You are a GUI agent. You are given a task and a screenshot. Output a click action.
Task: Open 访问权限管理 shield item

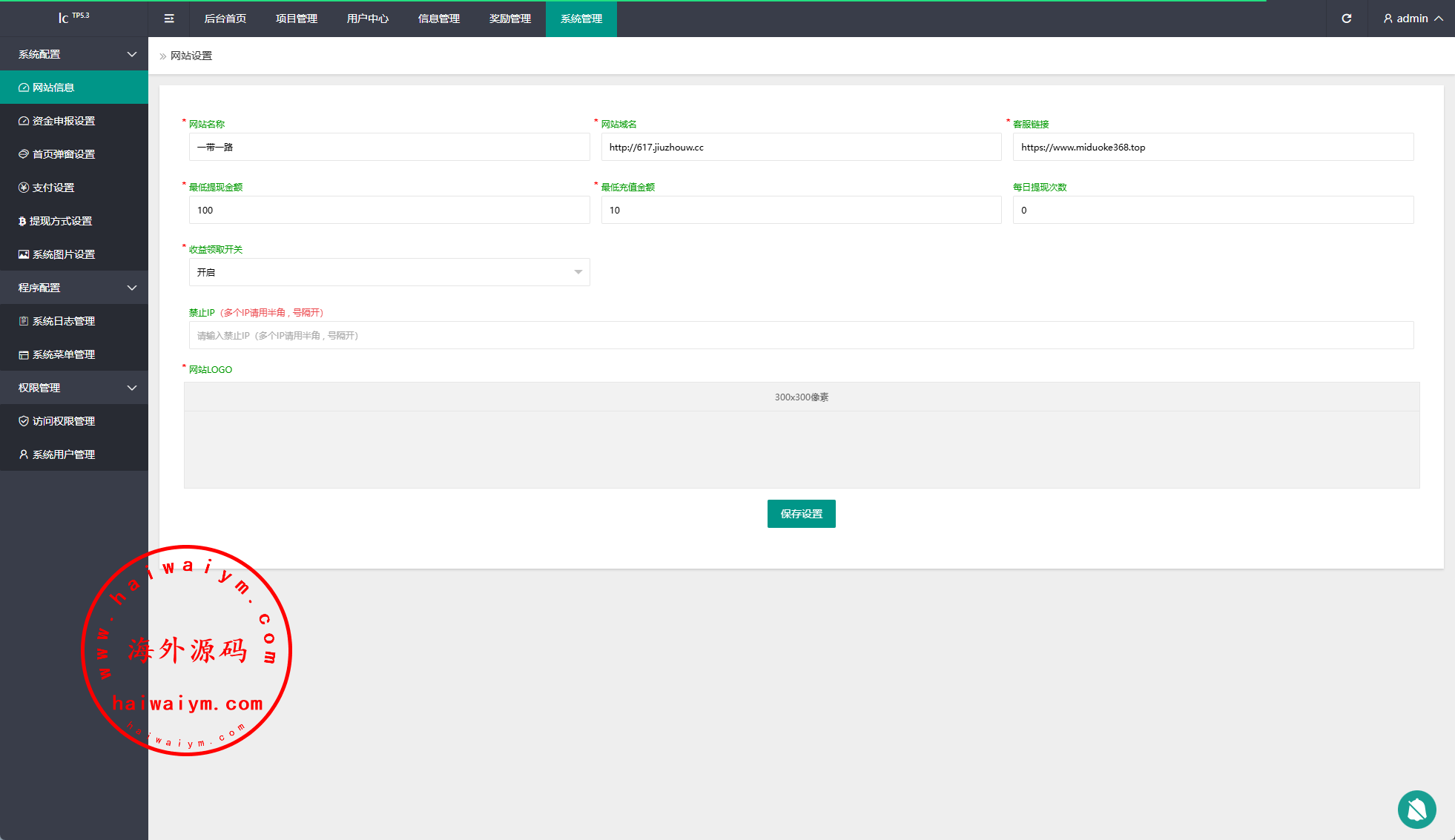point(64,421)
